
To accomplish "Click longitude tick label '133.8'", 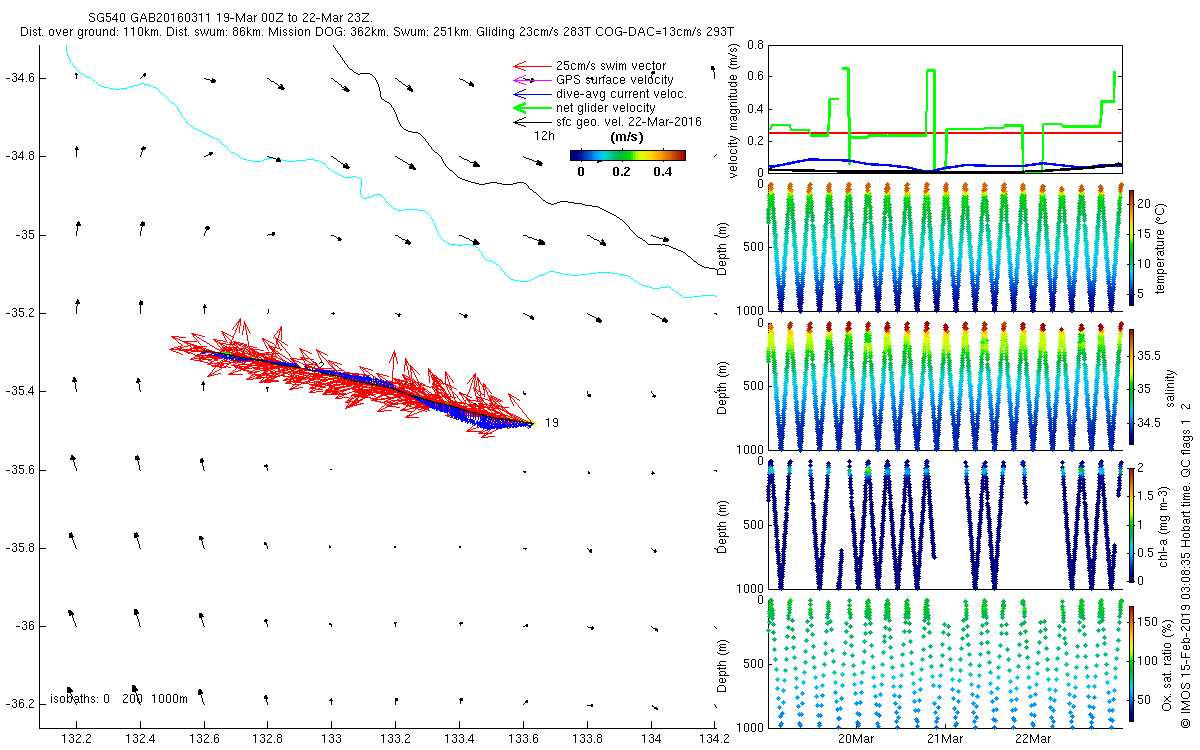I will pos(588,738).
